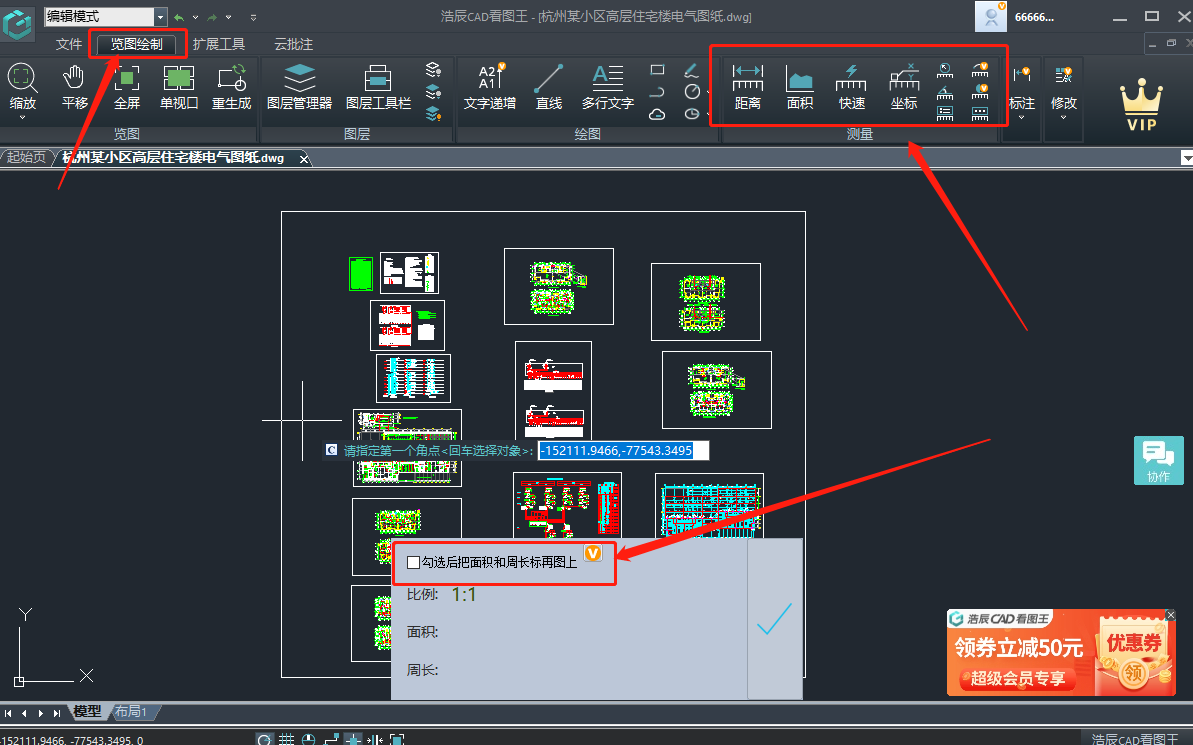Expand the 缩放 zoom dropdown arrow

coord(22,117)
